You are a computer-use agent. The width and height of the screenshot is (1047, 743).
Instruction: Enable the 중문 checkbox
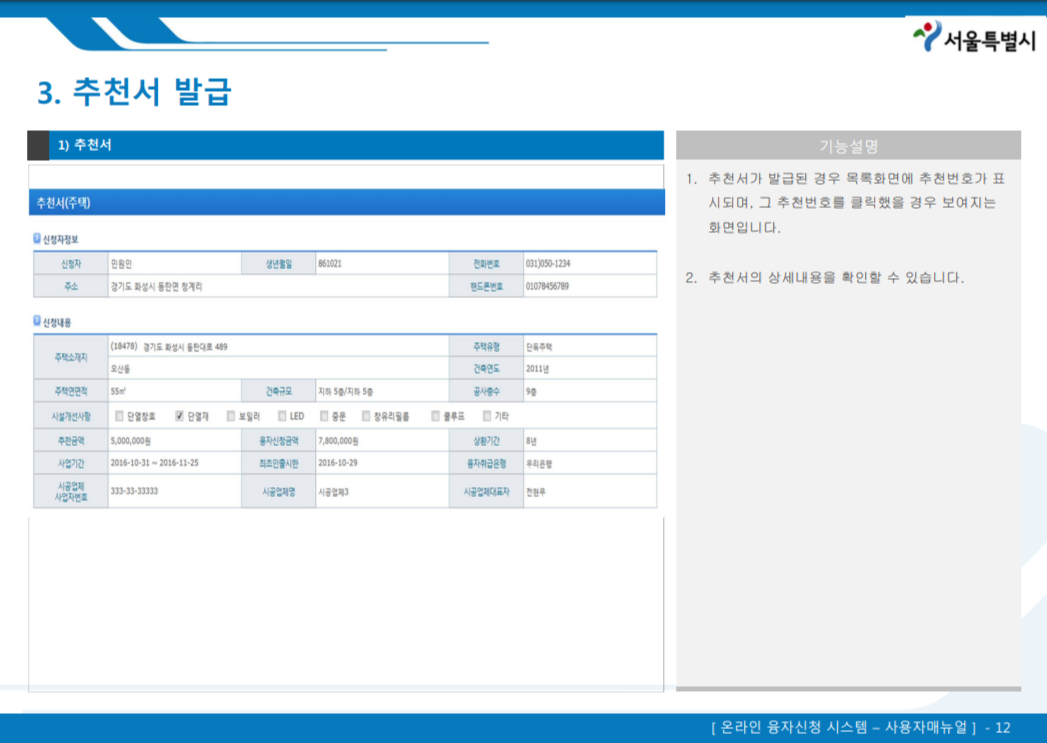(x=323, y=414)
